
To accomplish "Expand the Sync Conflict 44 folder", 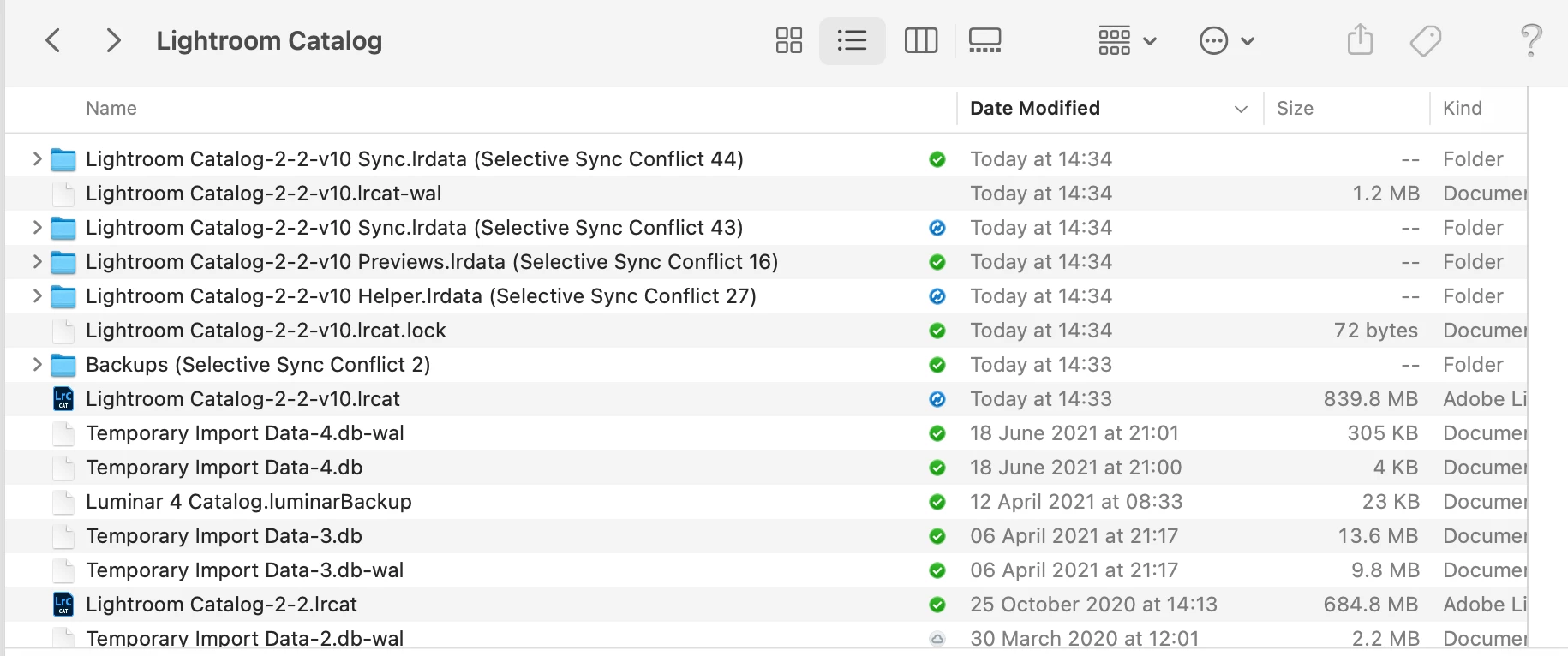I will (x=37, y=159).
